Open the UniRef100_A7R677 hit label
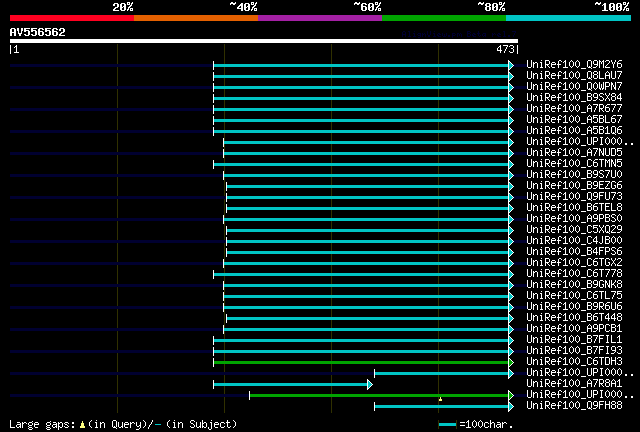Viewport: 640px width, 432px height. [x=574, y=108]
